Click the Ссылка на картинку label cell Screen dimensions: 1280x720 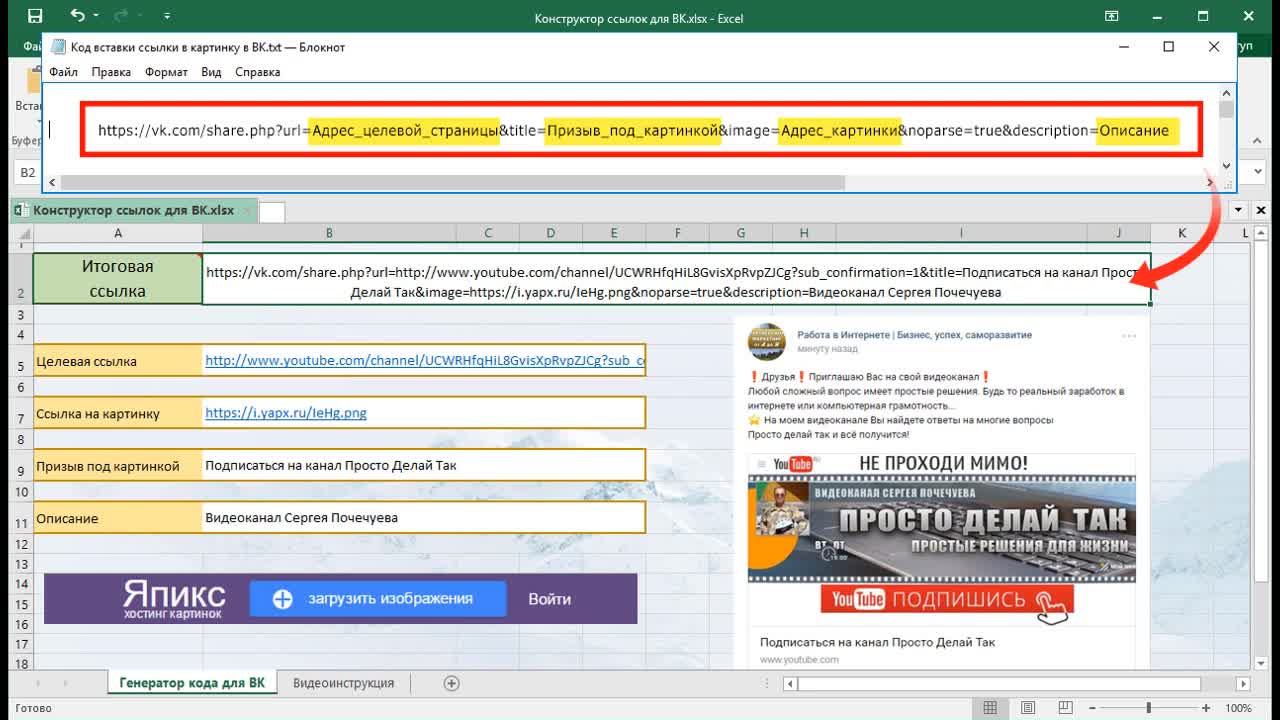coord(118,413)
